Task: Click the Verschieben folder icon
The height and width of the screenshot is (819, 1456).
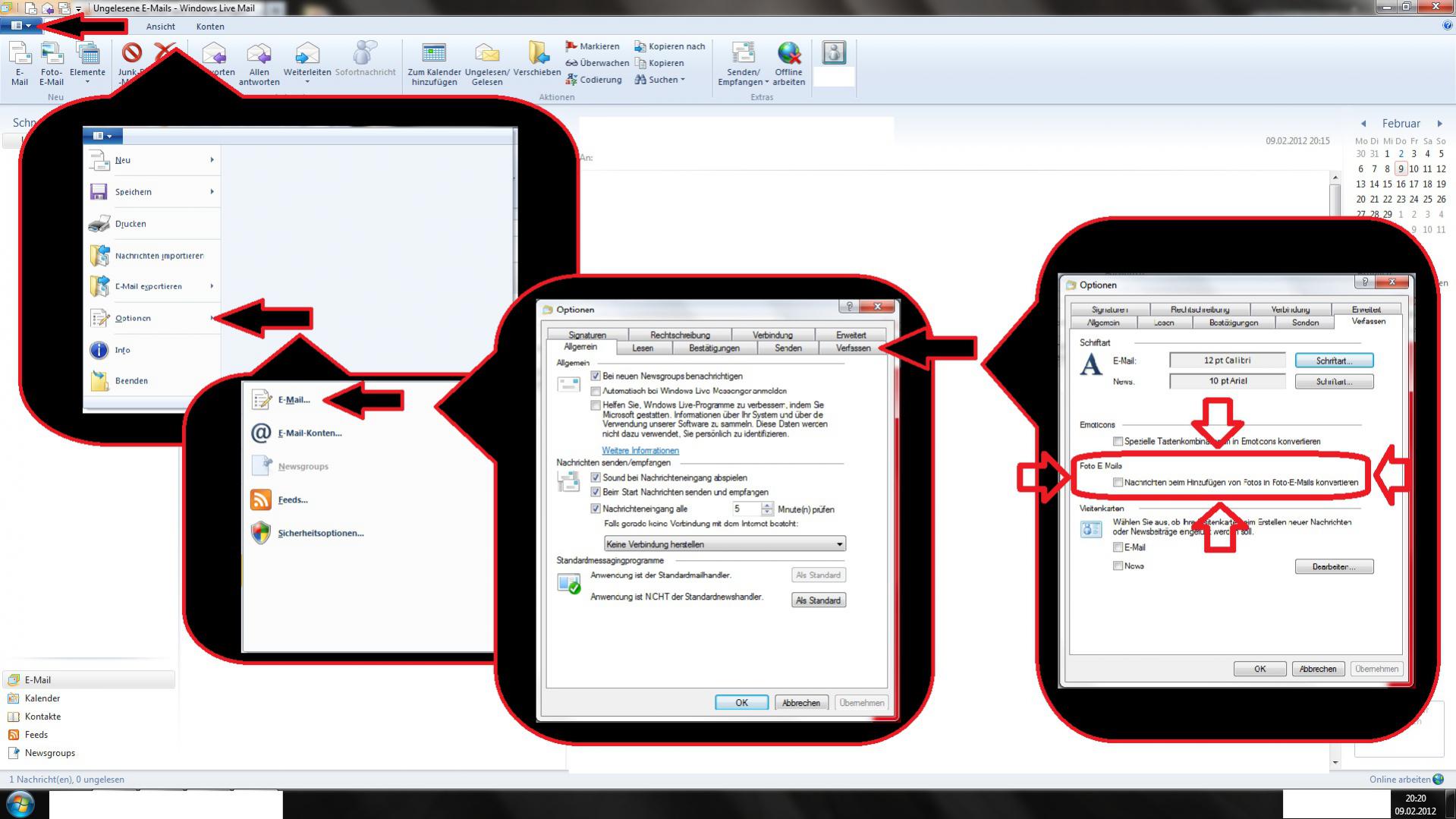Action: [537, 53]
